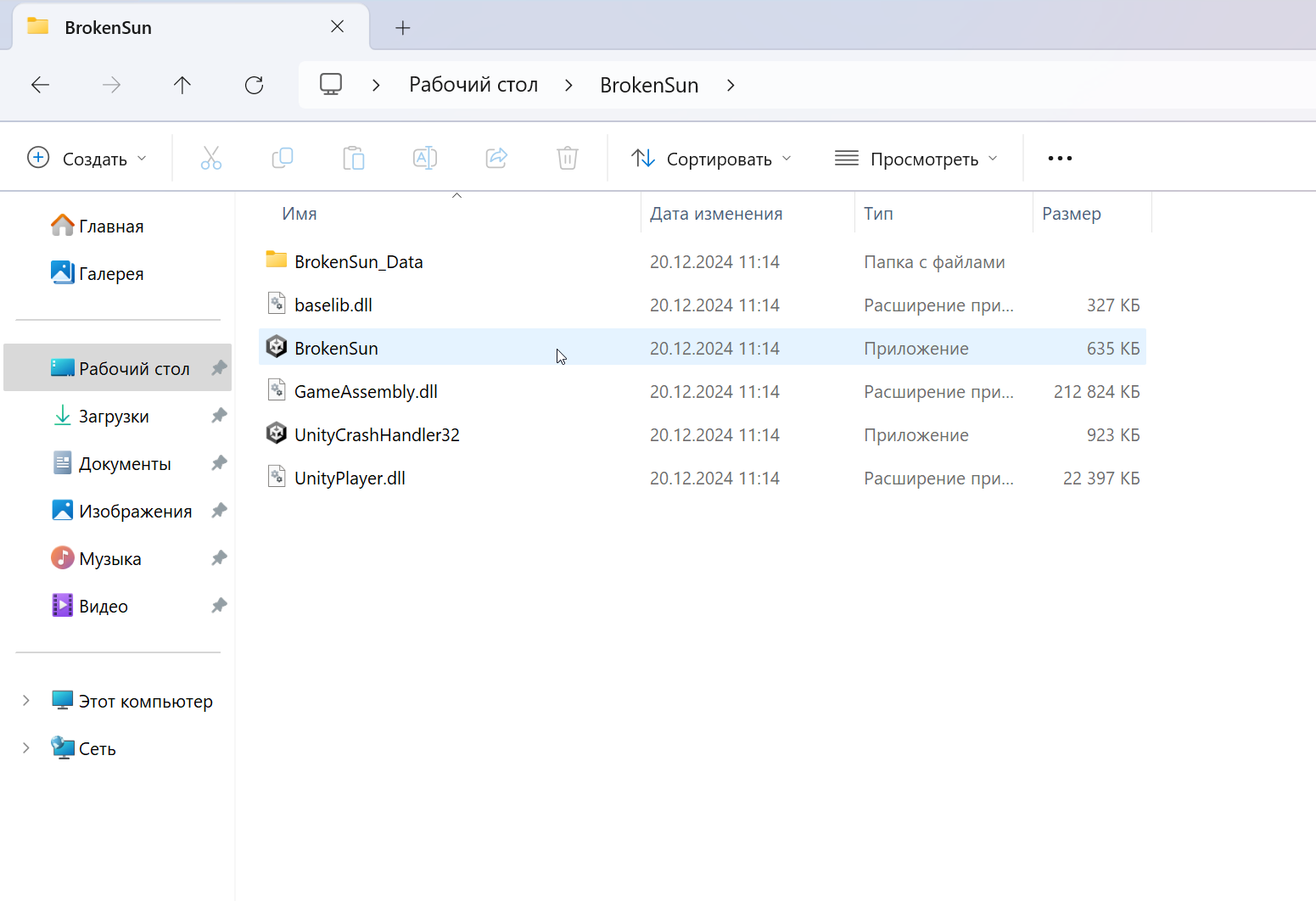1316x901 pixels.
Task: Click the forward navigation arrow
Action: [x=111, y=85]
